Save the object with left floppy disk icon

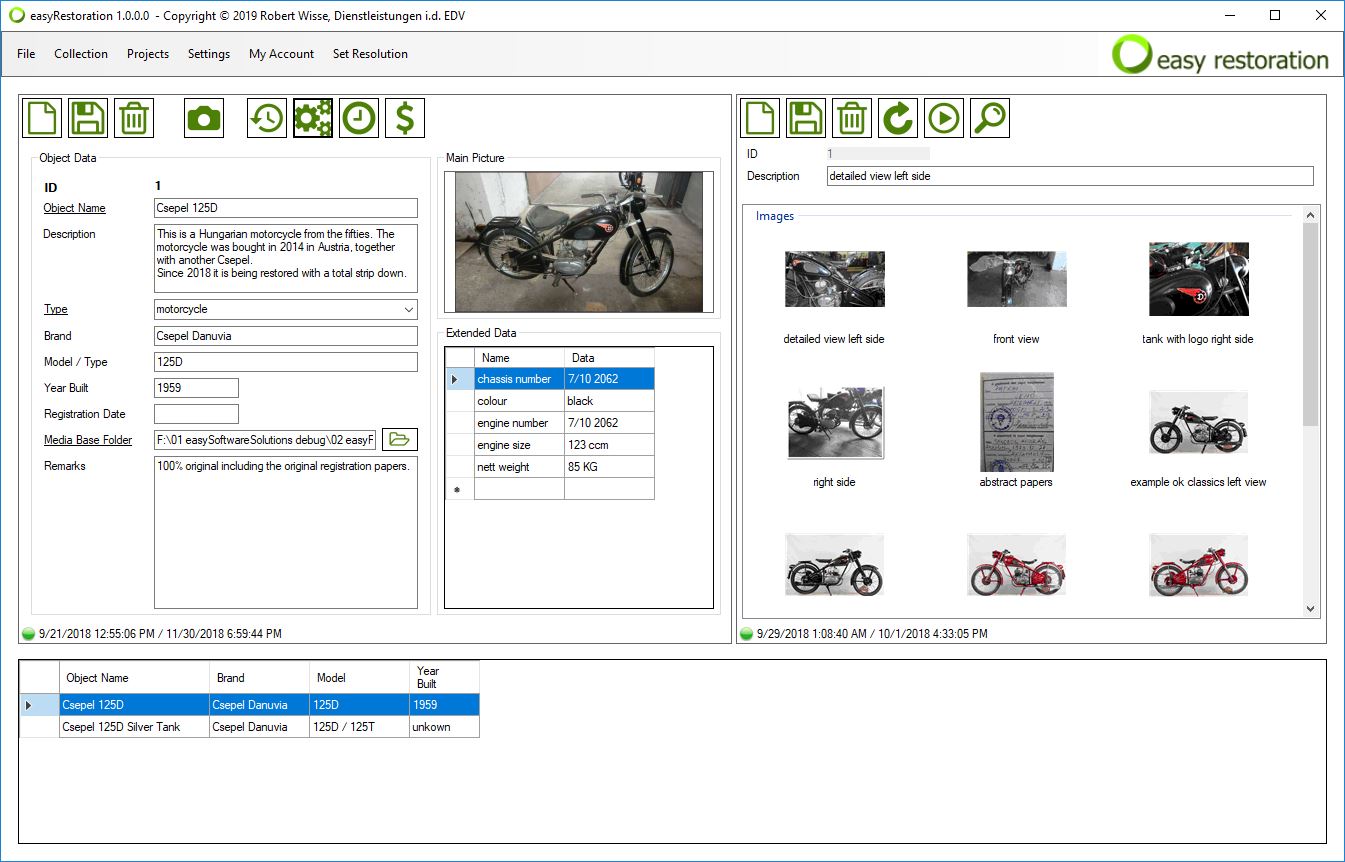88,118
